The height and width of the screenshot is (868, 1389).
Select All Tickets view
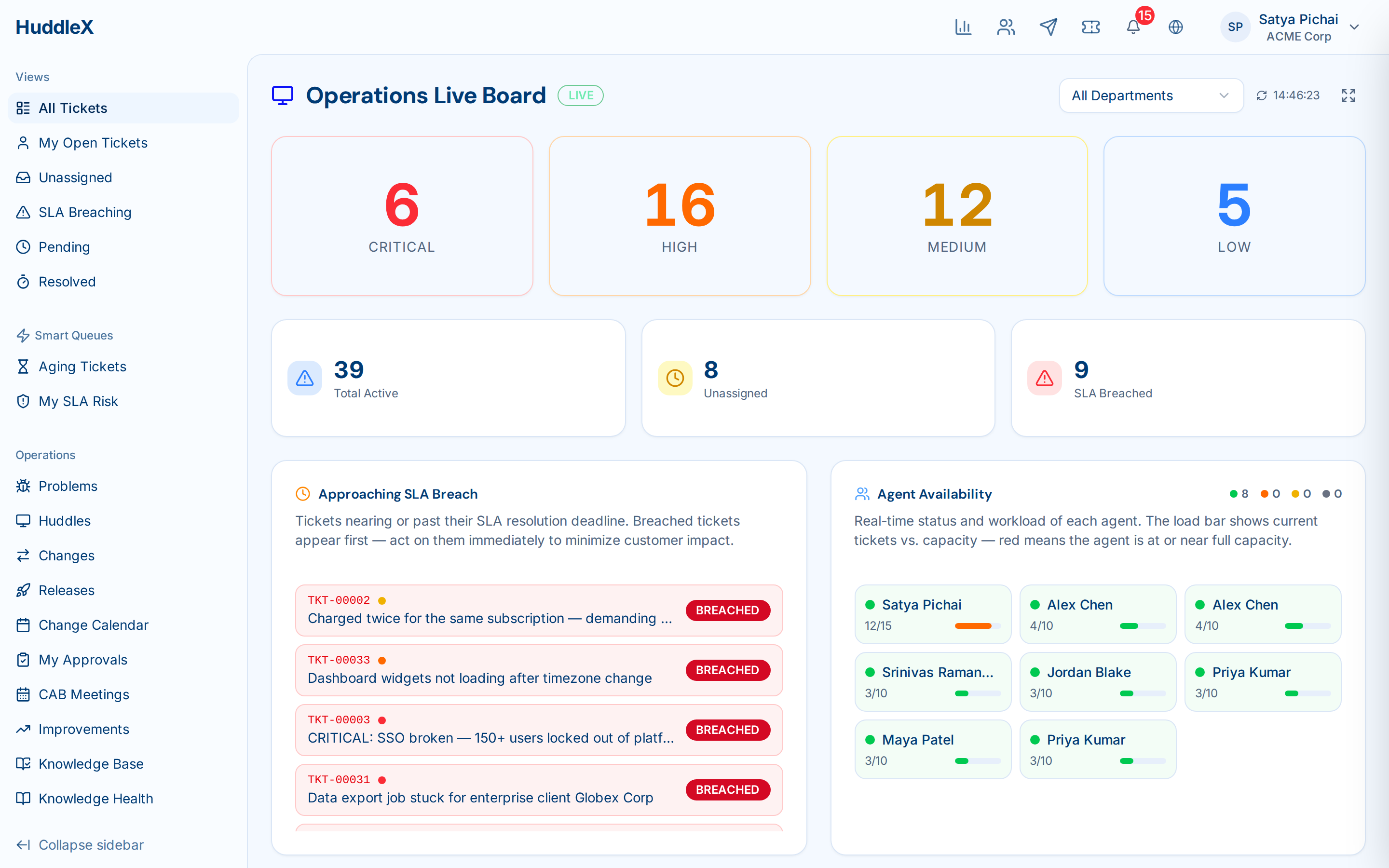[123, 108]
